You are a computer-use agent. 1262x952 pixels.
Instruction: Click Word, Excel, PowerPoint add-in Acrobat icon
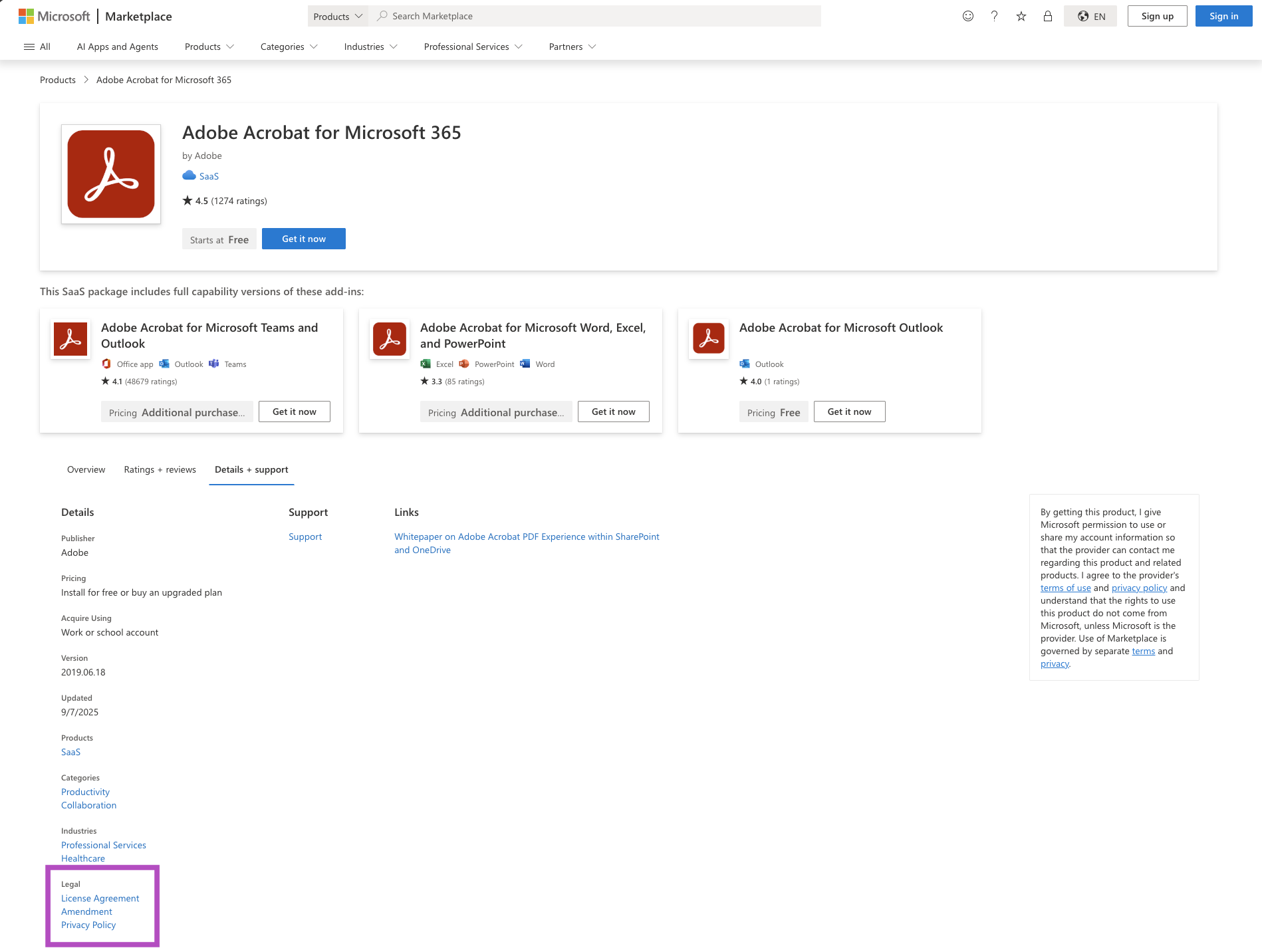pyautogui.click(x=390, y=339)
